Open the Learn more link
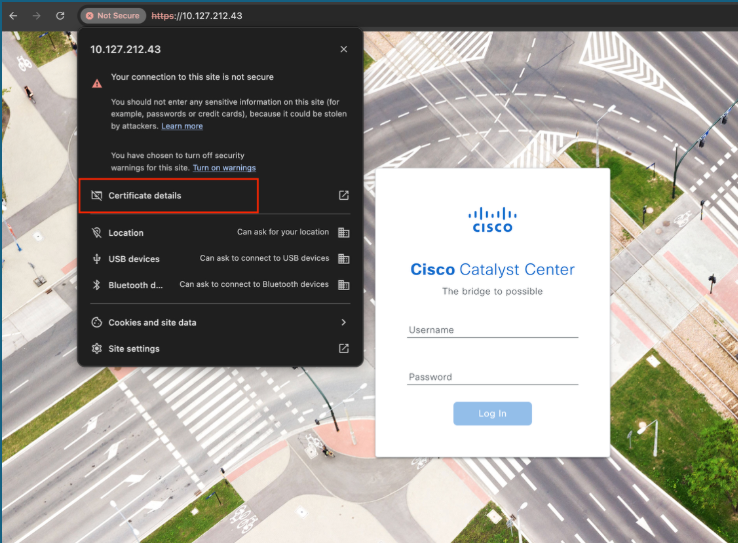Screen dimensions: 738x543 click(182, 126)
